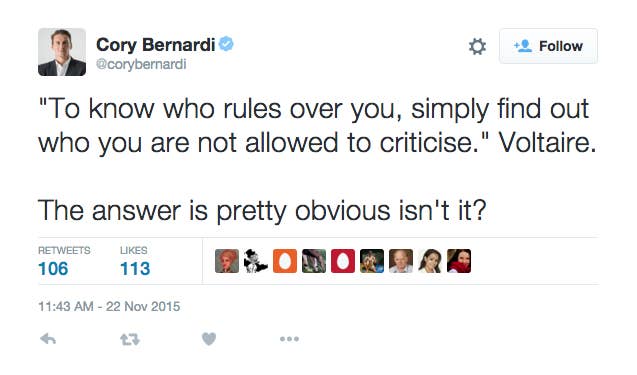Click the blue verified badge
The width and height of the screenshot is (637, 375).
[226, 44]
